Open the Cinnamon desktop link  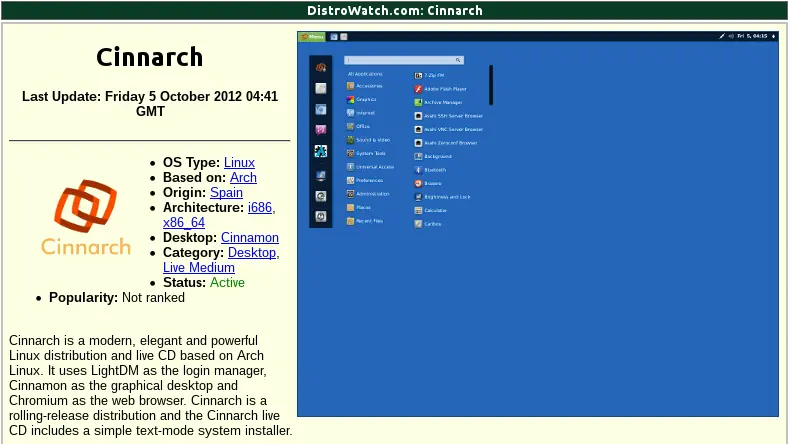click(250, 237)
